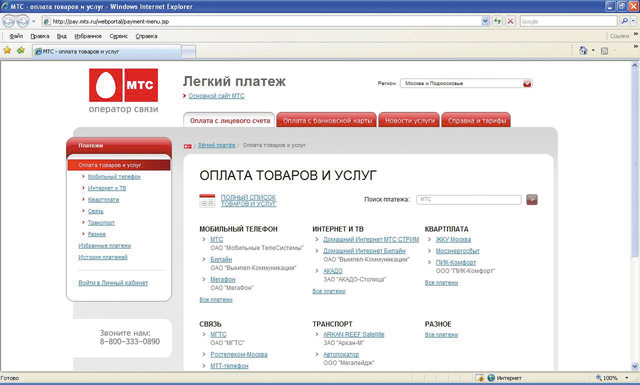The image size is (640, 385).
Task: Open ARKAN REEF Satellite link
Action: (353, 334)
